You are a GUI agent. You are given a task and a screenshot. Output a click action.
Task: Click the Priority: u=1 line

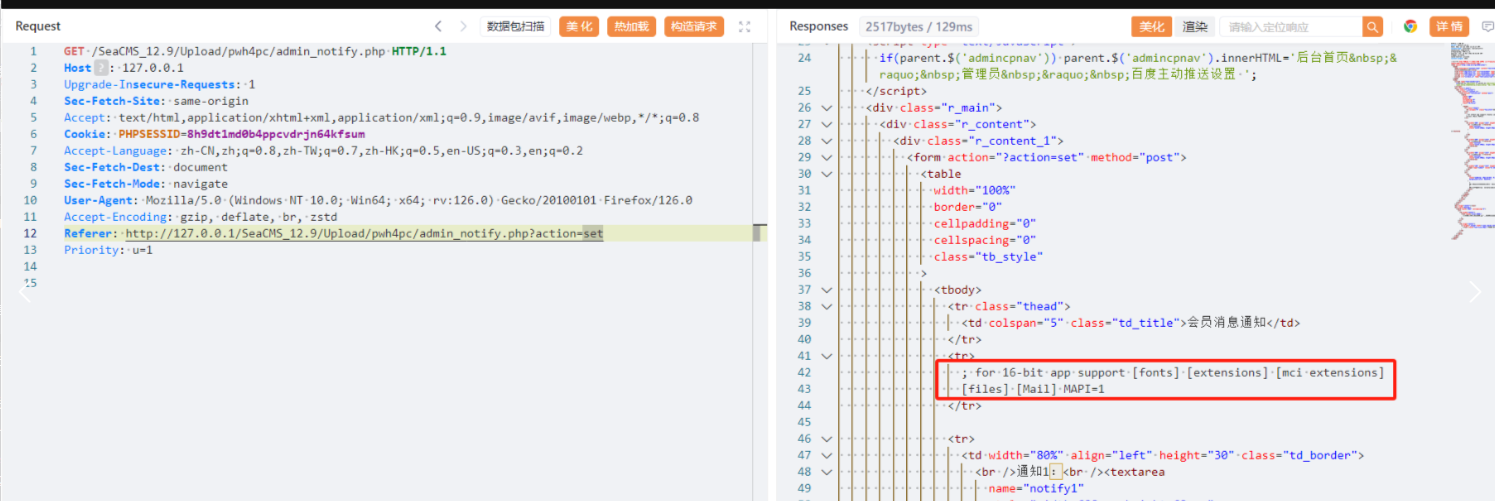point(108,250)
